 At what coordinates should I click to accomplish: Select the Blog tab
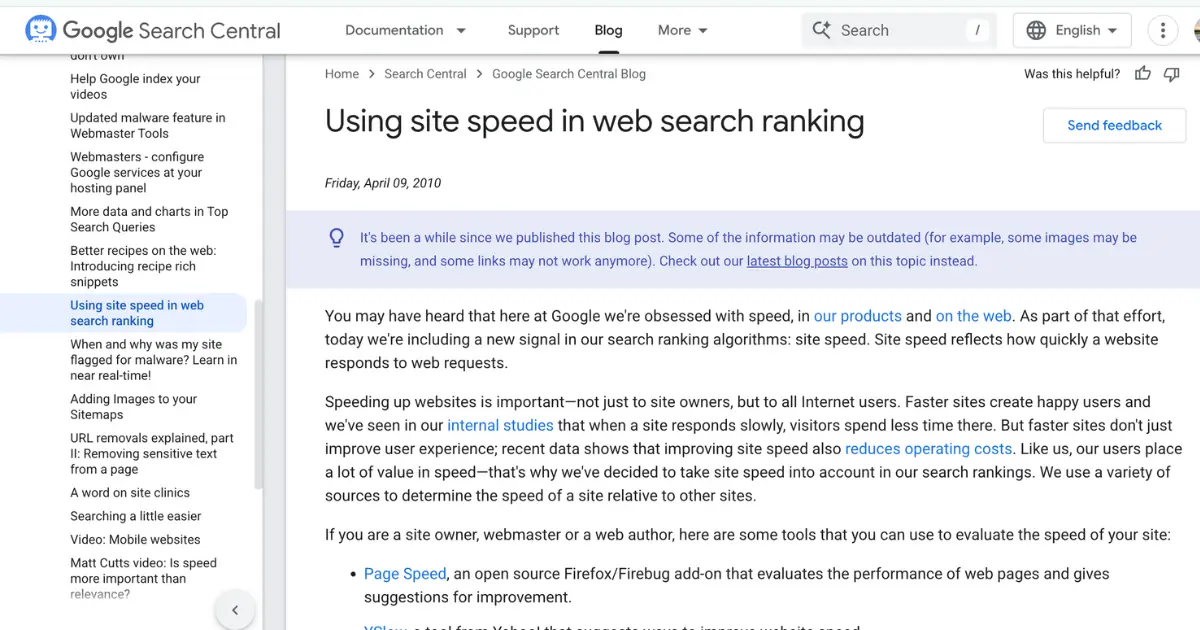(608, 30)
